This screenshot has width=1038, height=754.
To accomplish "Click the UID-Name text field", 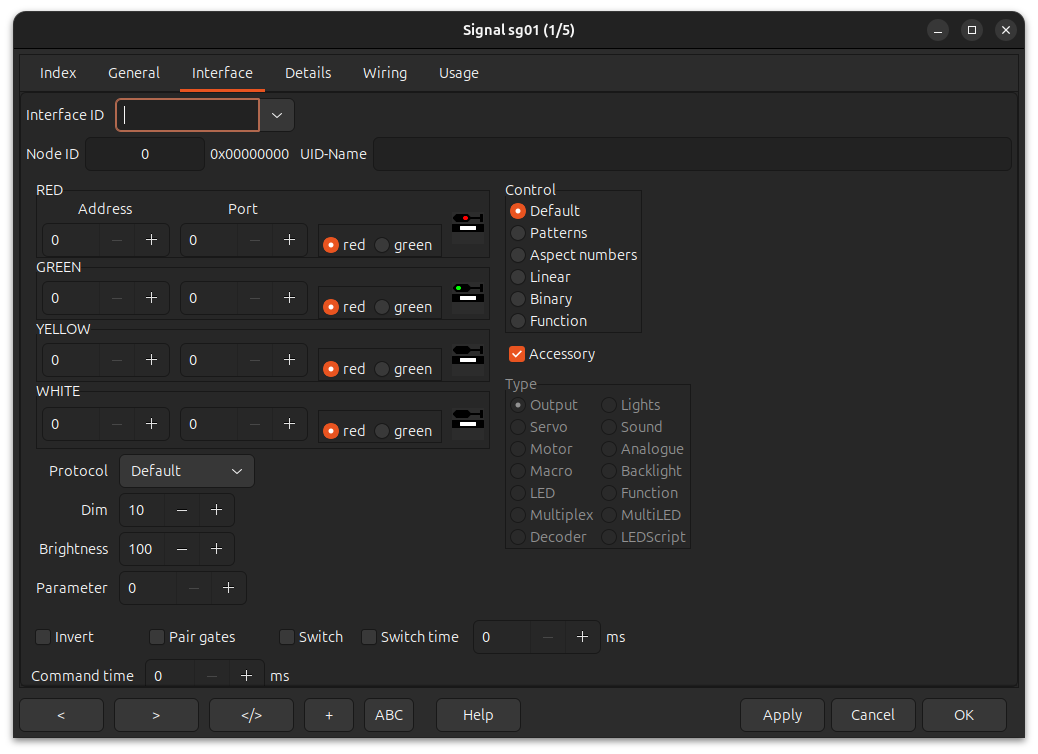I will pyautogui.click(x=692, y=154).
